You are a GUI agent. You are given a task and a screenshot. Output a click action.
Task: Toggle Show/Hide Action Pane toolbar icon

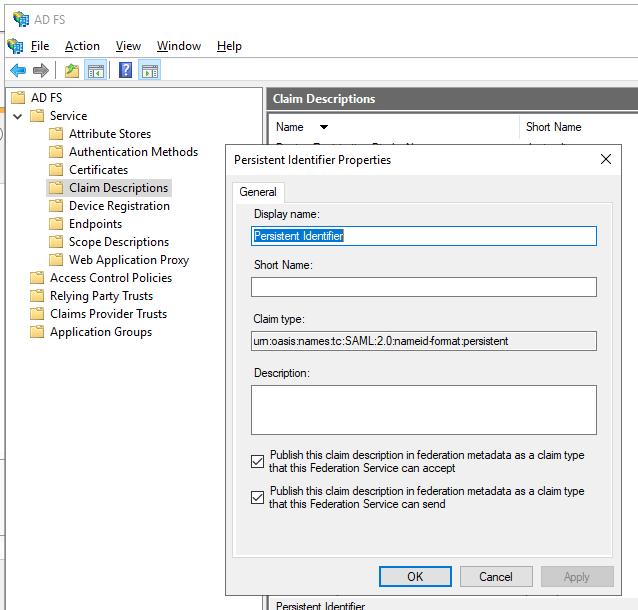tap(150, 70)
